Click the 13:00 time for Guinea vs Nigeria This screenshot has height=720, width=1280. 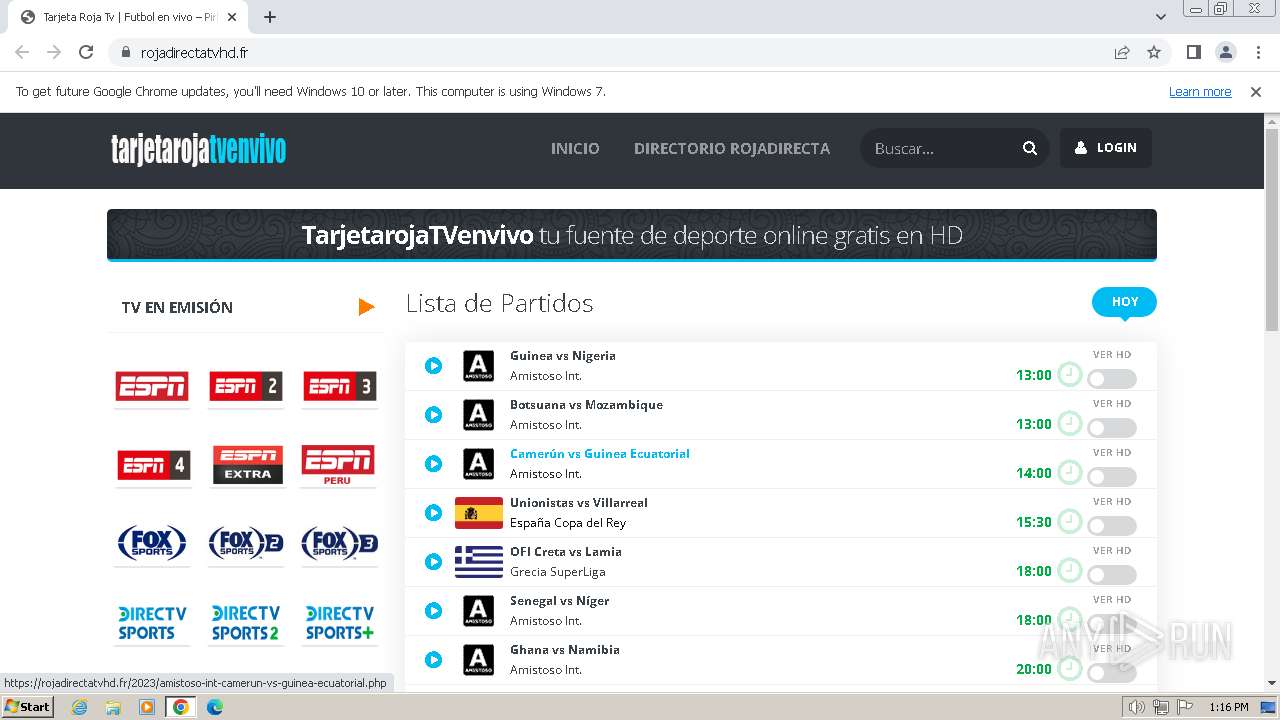tap(1034, 376)
